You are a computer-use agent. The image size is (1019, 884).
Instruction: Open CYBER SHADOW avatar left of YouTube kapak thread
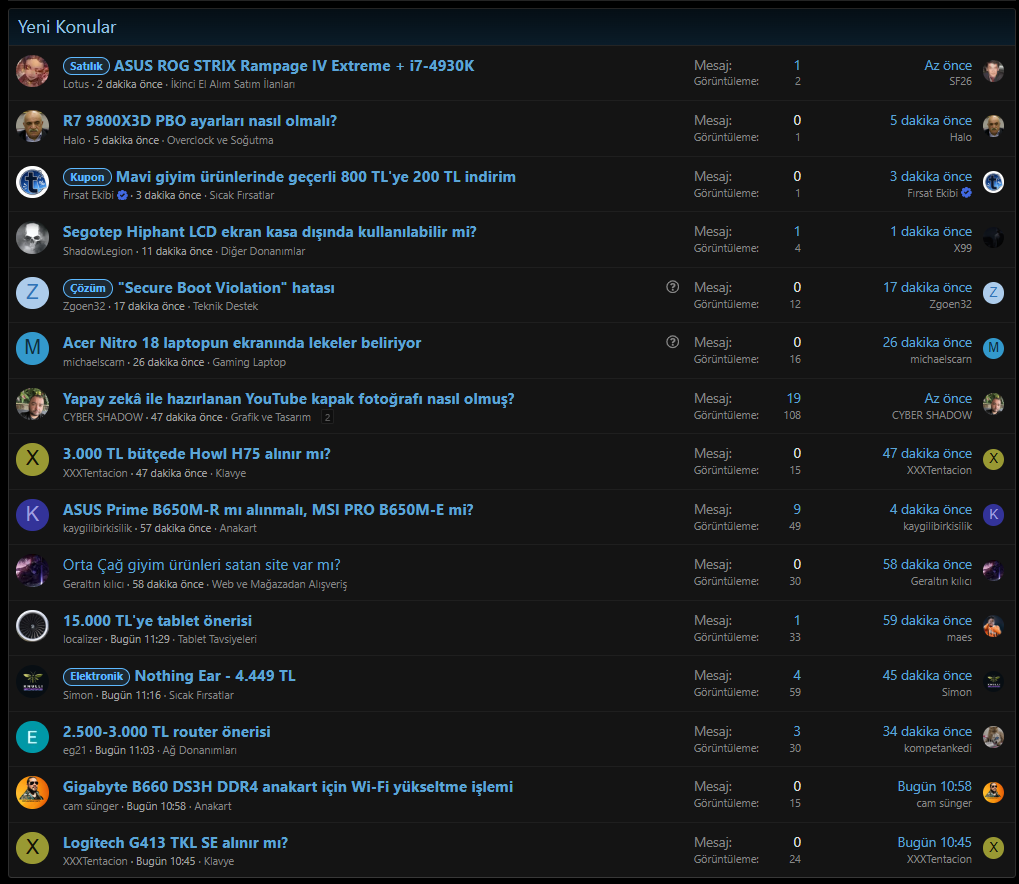click(32, 405)
